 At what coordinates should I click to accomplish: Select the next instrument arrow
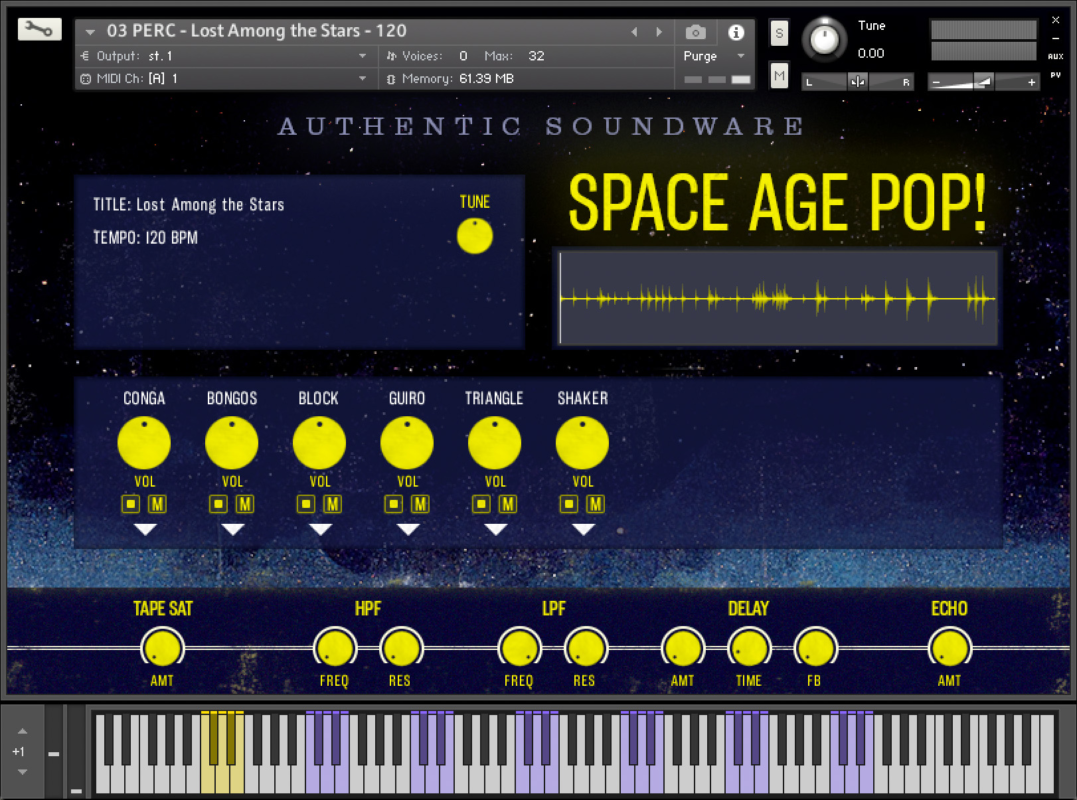(x=658, y=32)
